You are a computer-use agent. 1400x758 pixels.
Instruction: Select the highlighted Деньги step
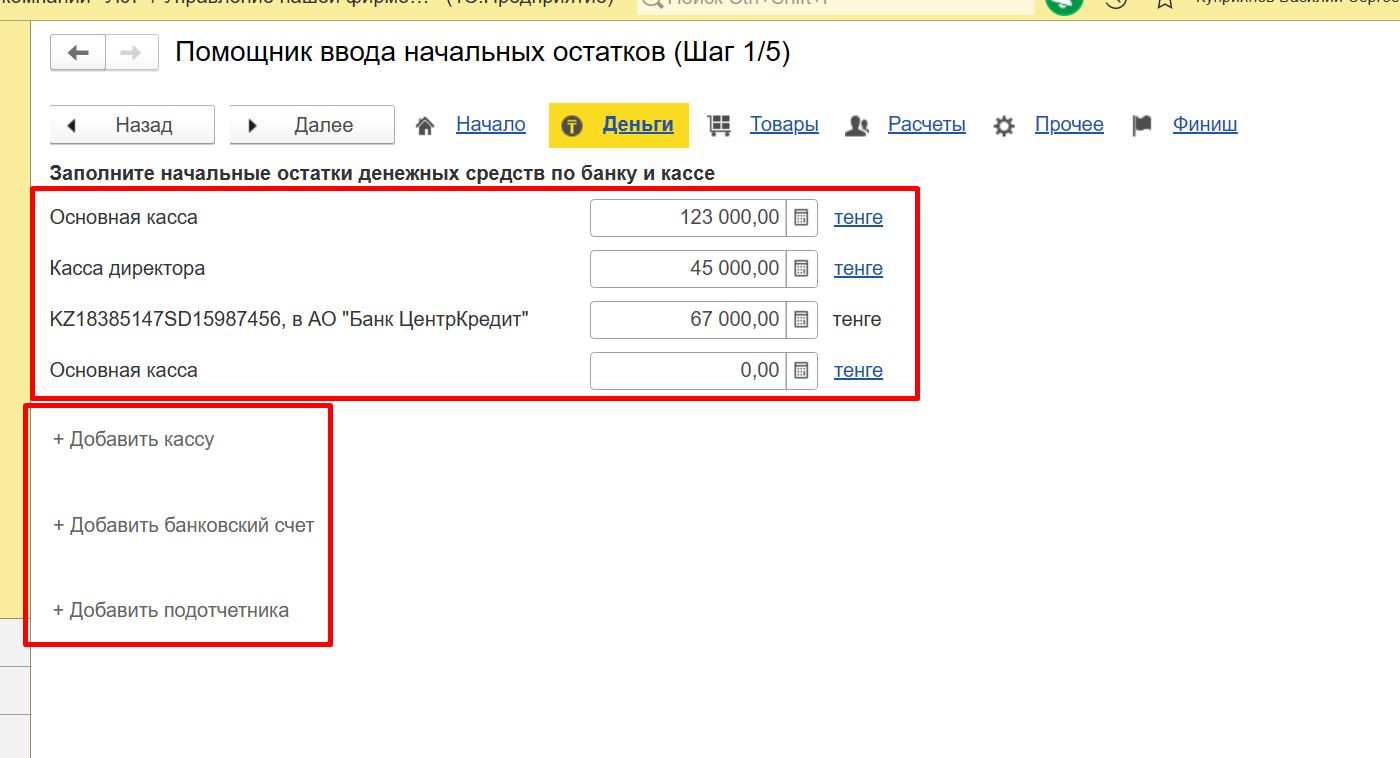tap(637, 124)
